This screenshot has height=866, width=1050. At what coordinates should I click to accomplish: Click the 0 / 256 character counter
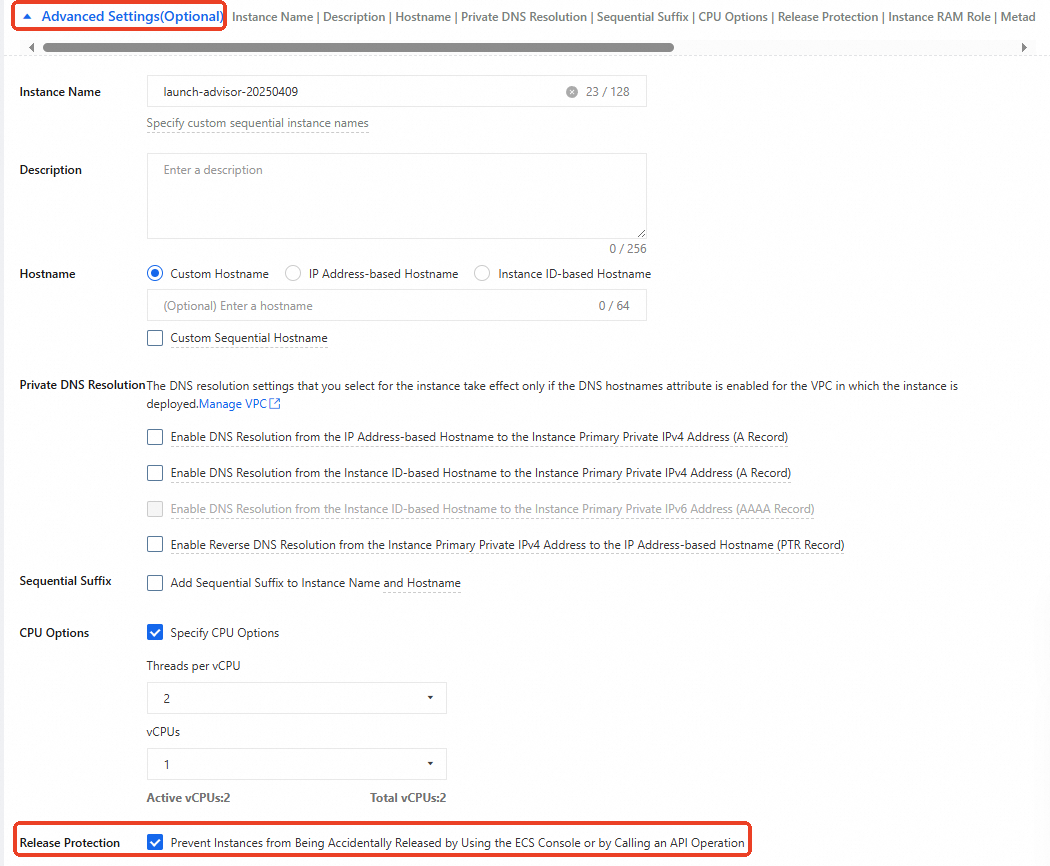click(x=627, y=249)
